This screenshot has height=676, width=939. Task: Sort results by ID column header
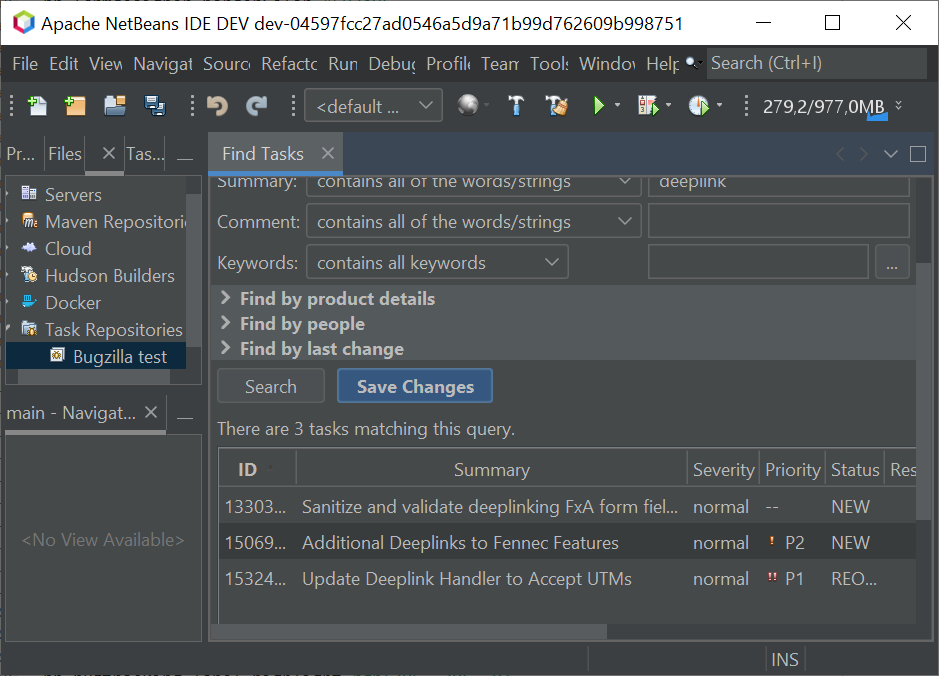click(258, 469)
